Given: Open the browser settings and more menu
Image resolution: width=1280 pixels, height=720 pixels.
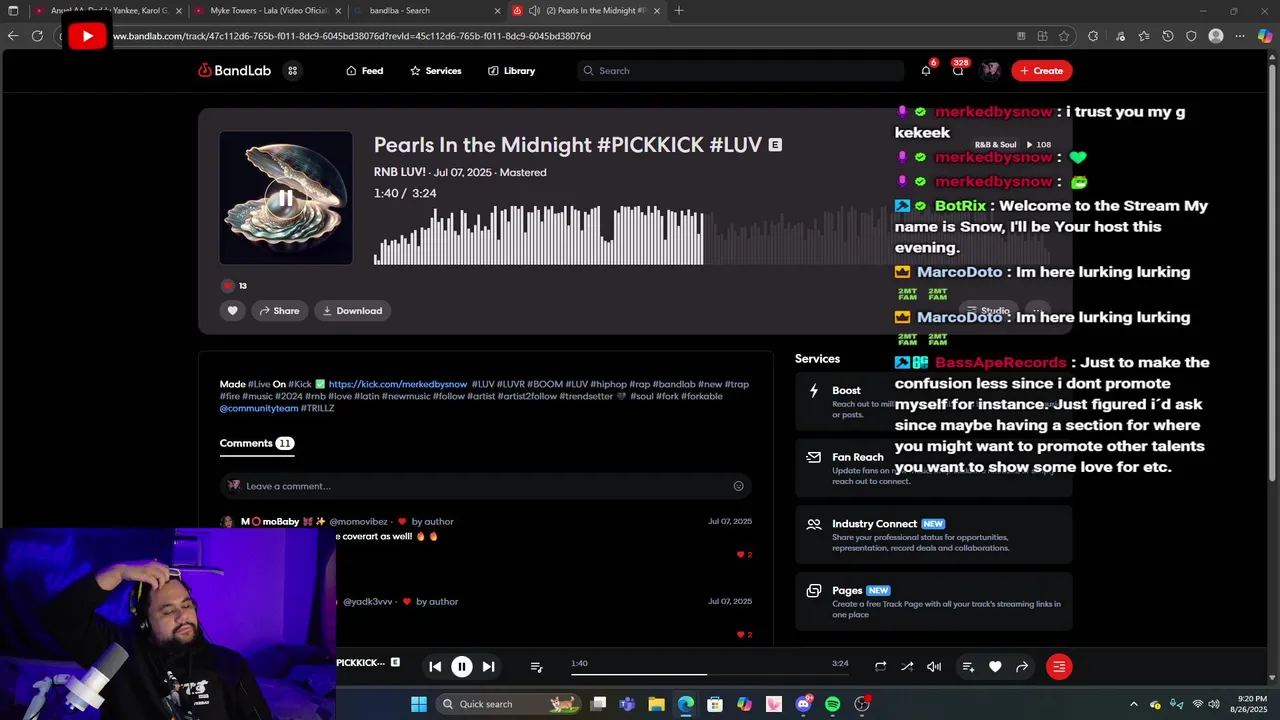Looking at the screenshot, I should tap(1240, 36).
